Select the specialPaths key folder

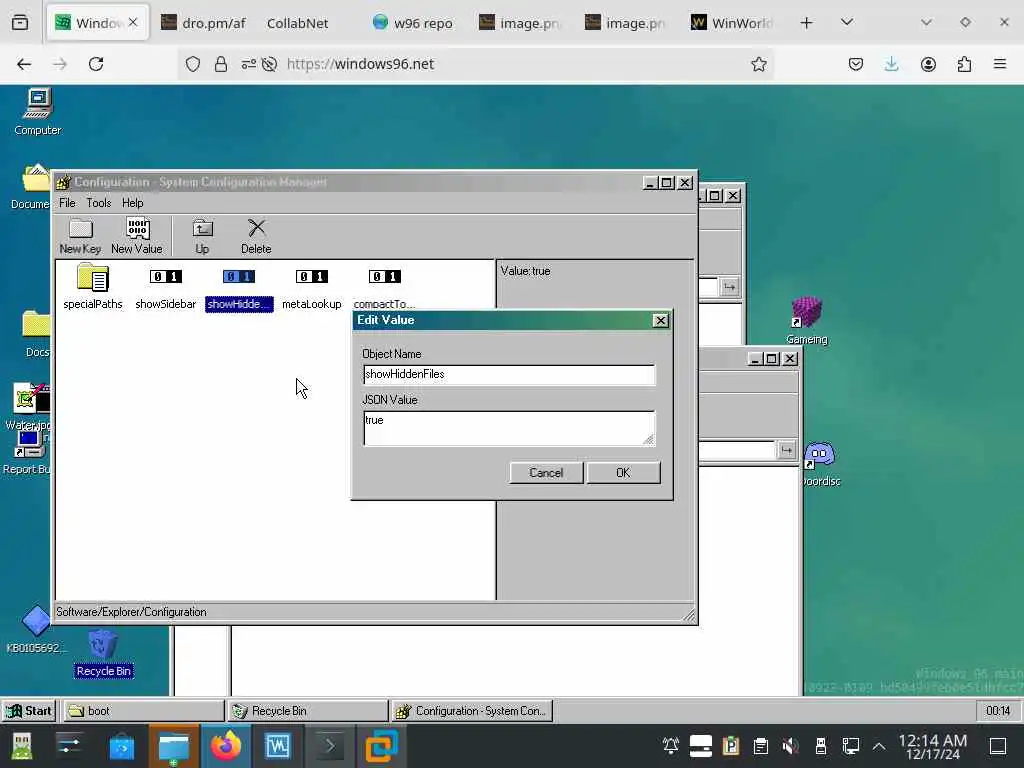pos(93,287)
